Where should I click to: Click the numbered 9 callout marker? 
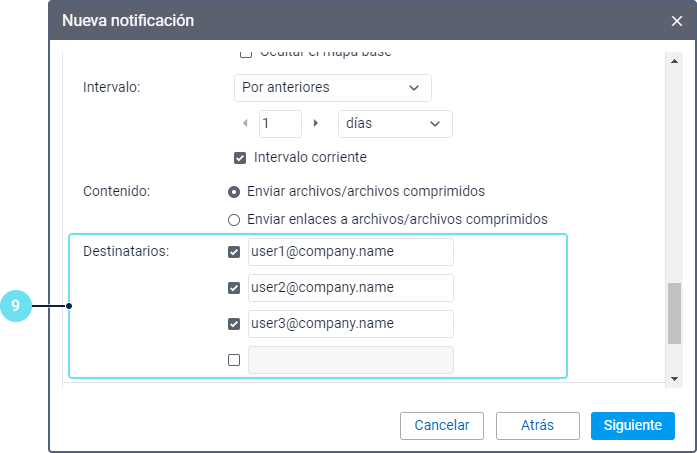pyautogui.click(x=16, y=306)
